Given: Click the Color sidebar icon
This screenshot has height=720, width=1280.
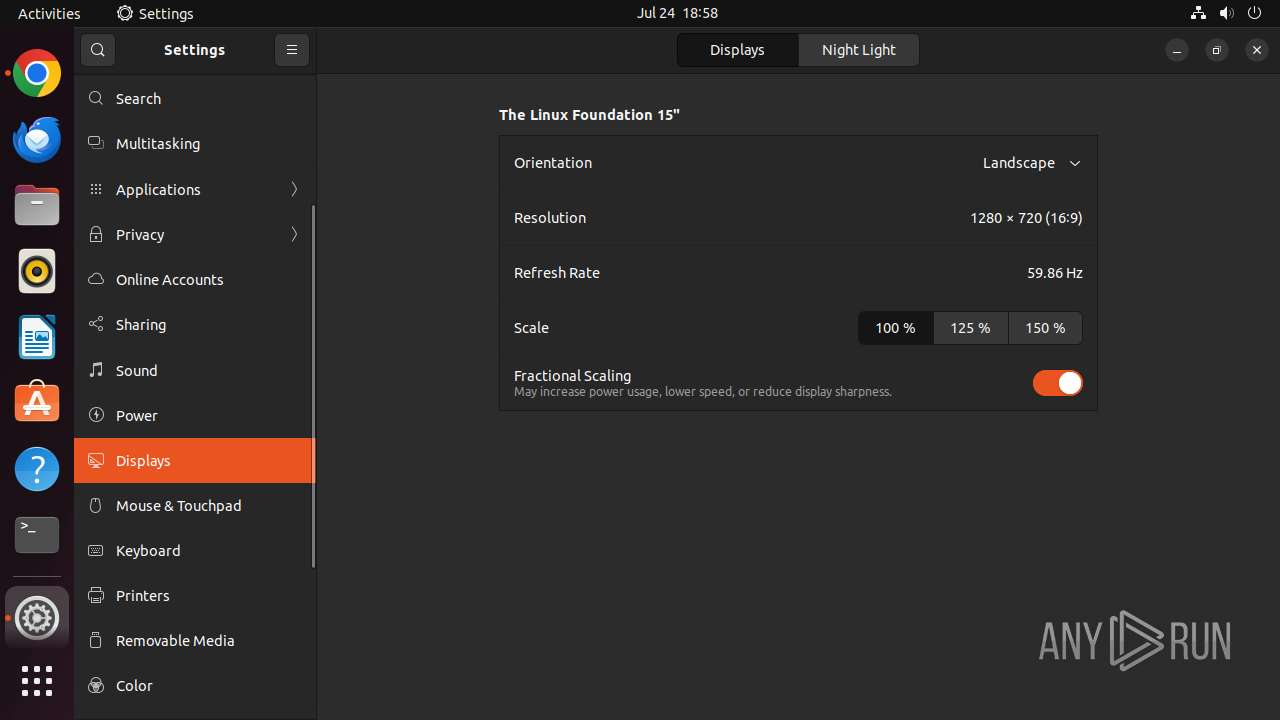Looking at the screenshot, I should tap(96, 685).
